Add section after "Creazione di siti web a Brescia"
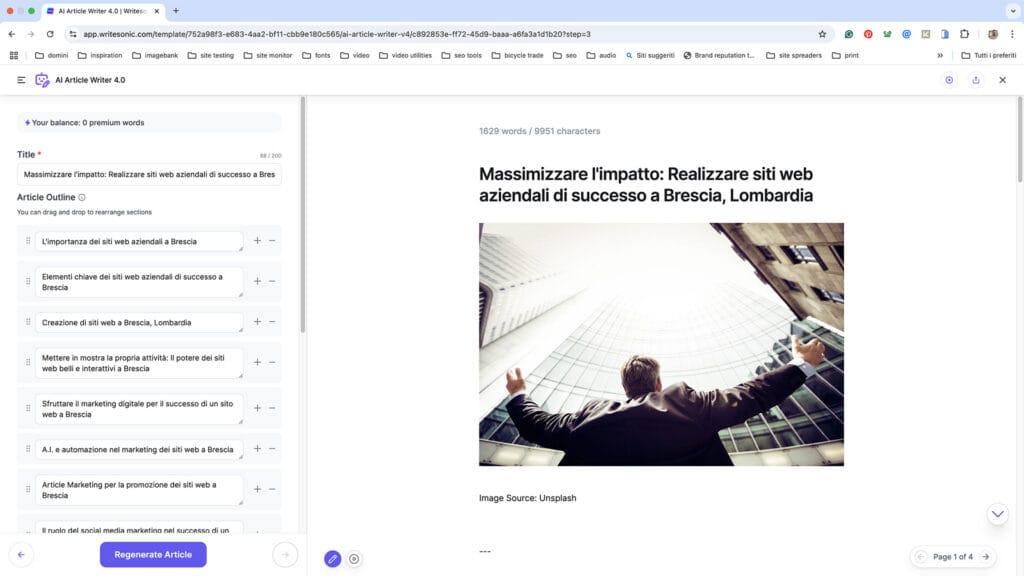Image resolution: width=1024 pixels, height=576 pixels. tap(257, 322)
